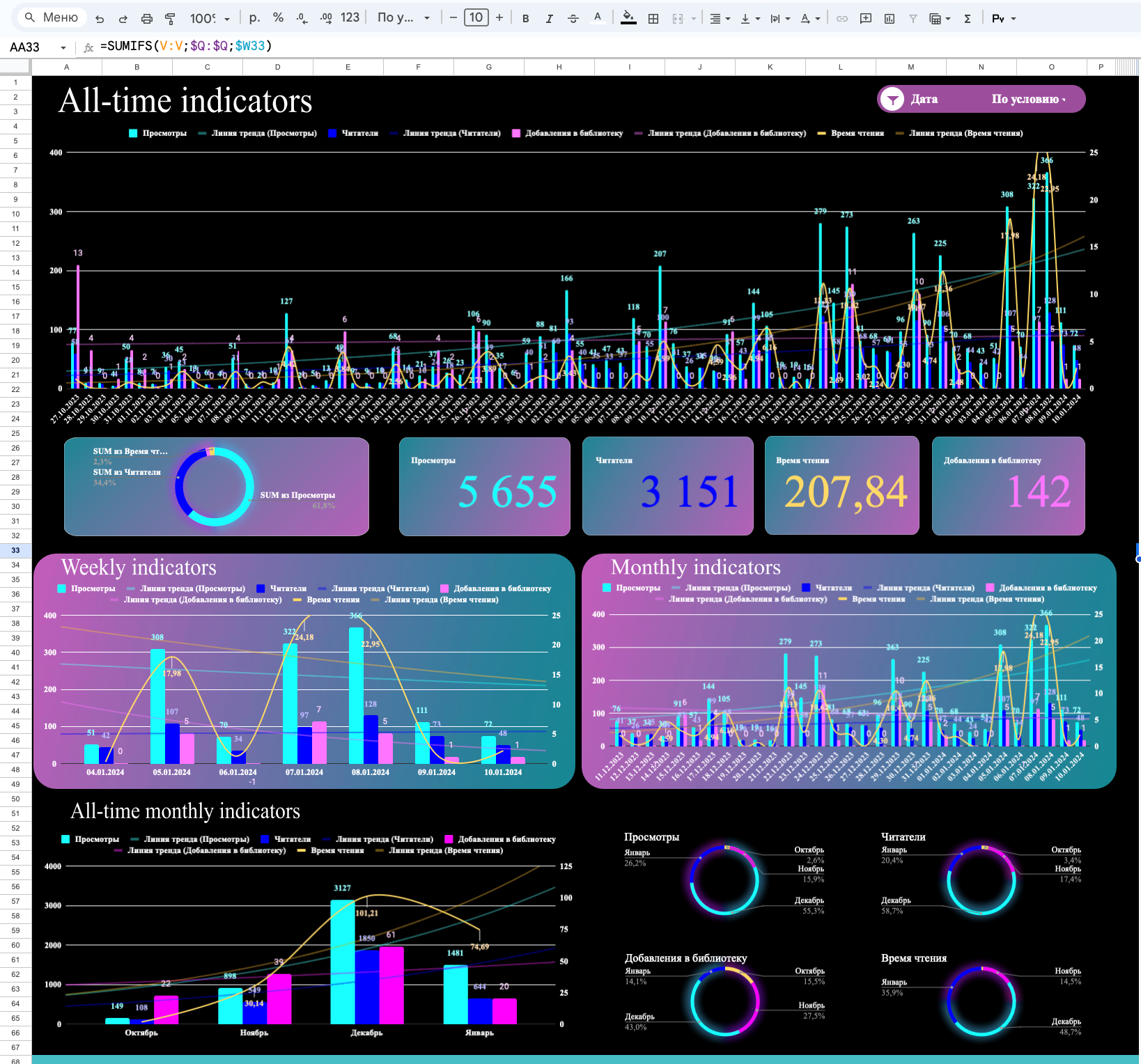Viewport: 1141px width, 1064px height.
Task: Apply percent format to the cell
Action: point(279,18)
